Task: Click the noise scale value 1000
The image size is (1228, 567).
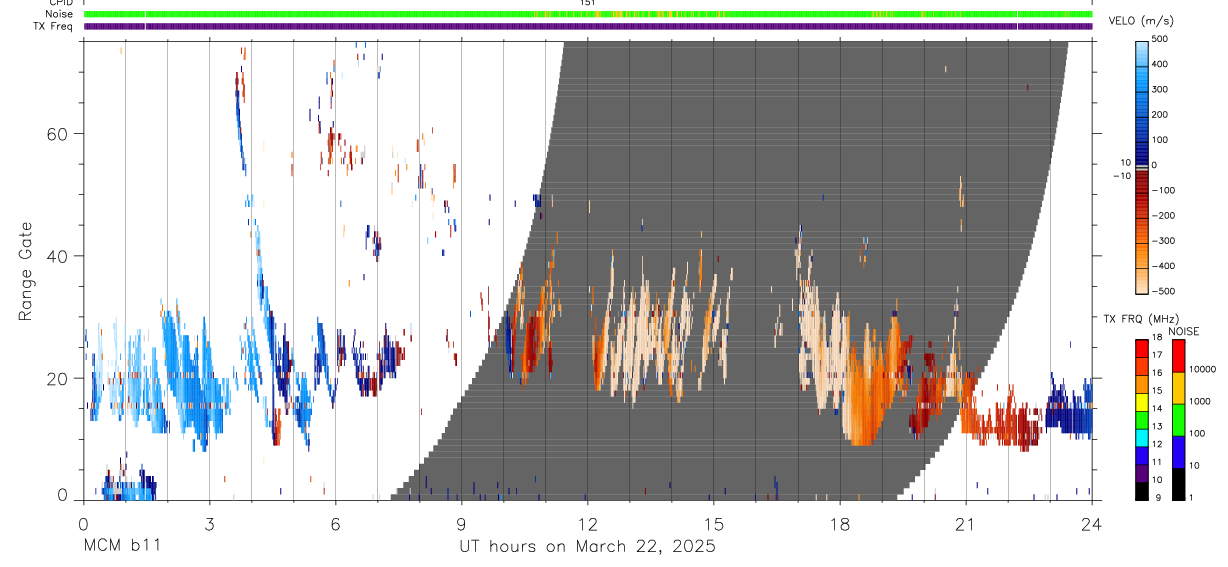Action: [1198, 401]
